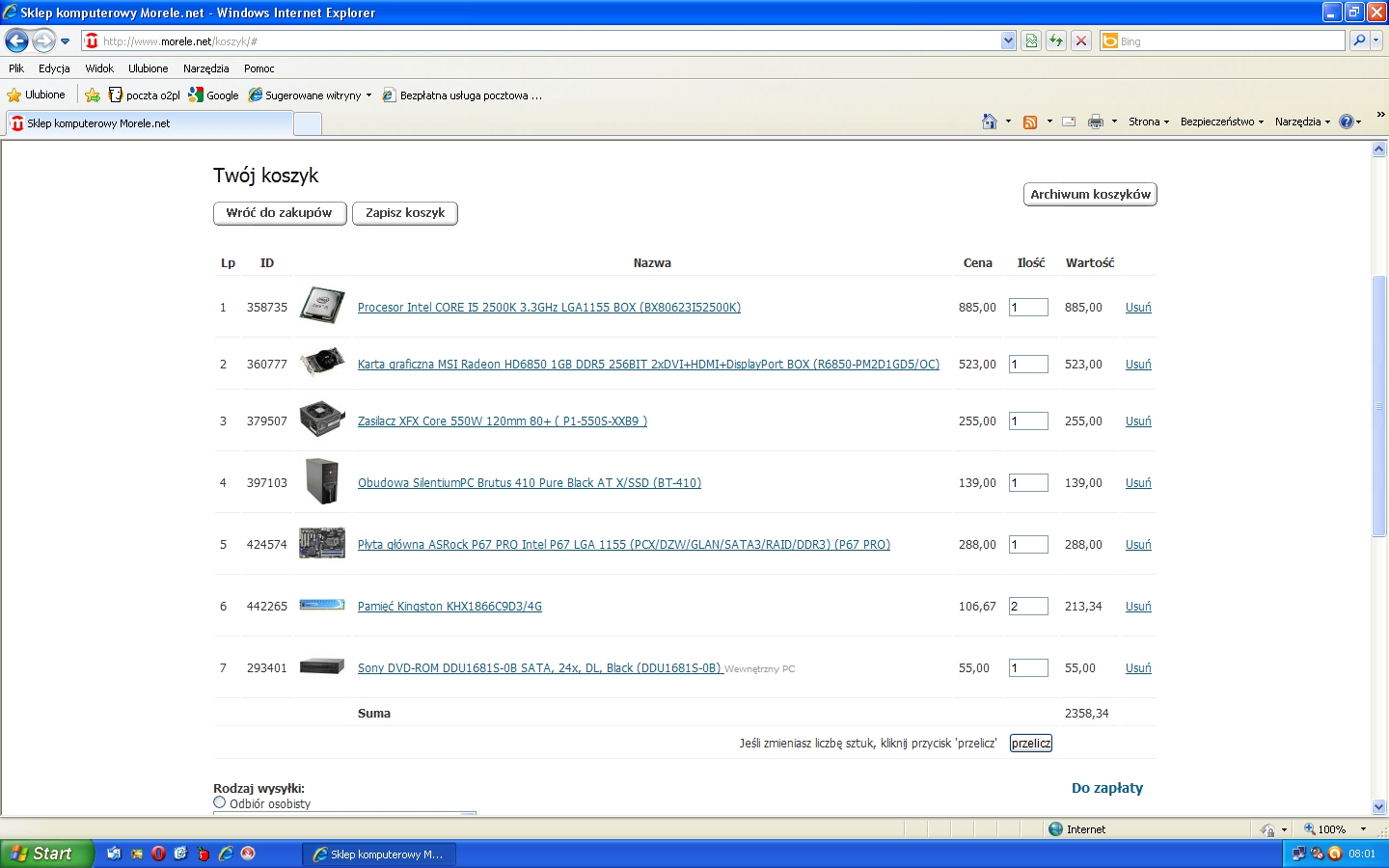The image size is (1389, 868).
Task: Click the Intel Core i5 processor thumbnail
Action: point(322,306)
